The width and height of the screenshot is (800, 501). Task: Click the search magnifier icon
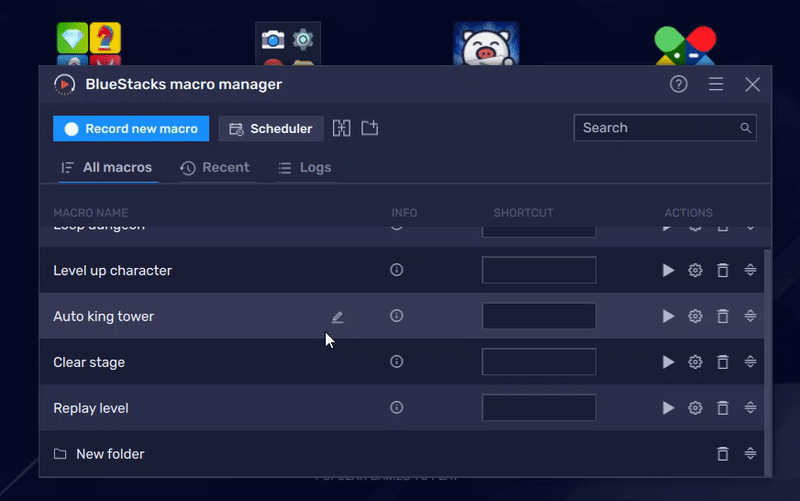pos(745,128)
